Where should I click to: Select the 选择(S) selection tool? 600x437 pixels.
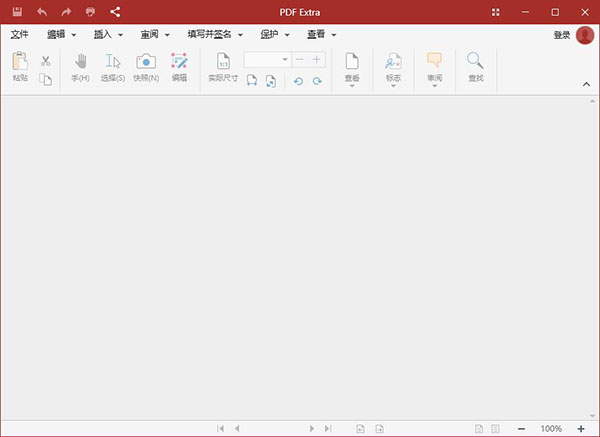click(x=113, y=67)
